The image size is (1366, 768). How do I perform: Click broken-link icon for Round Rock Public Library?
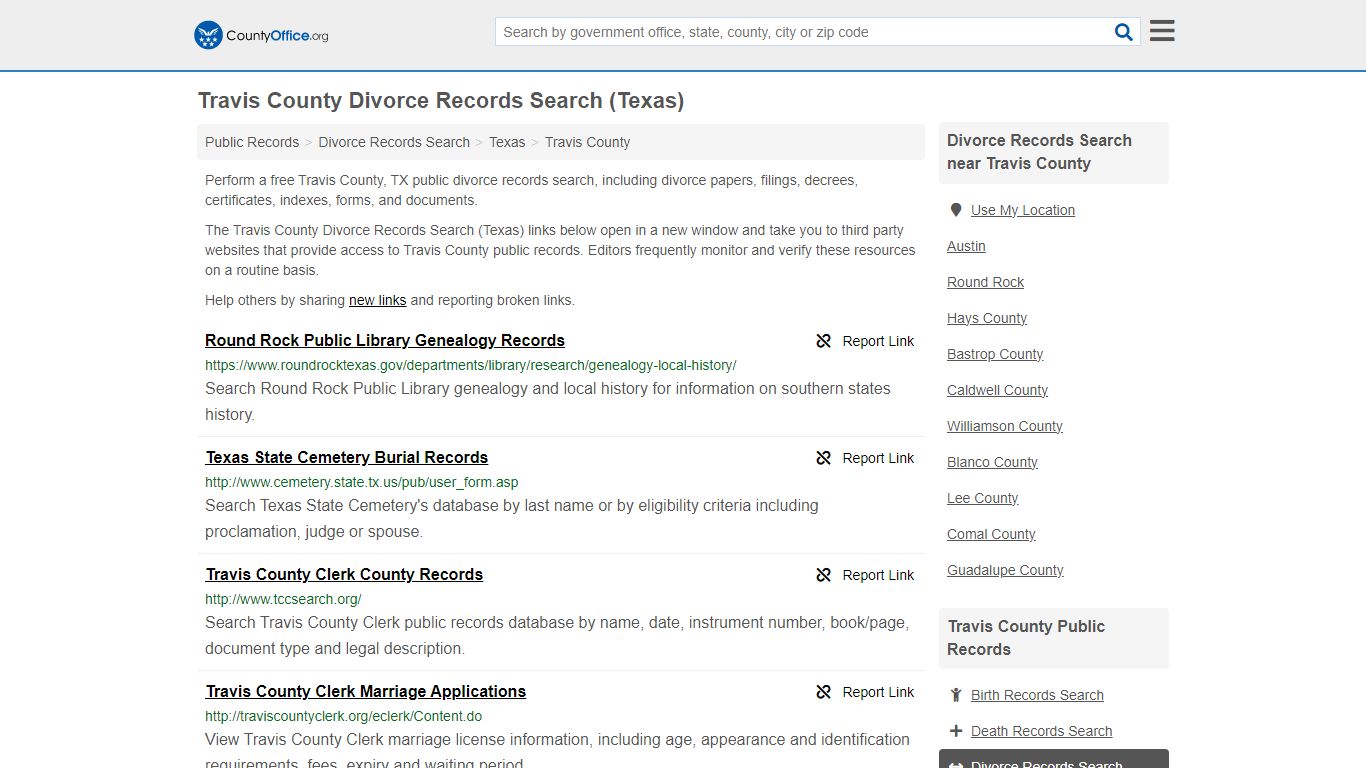(824, 341)
